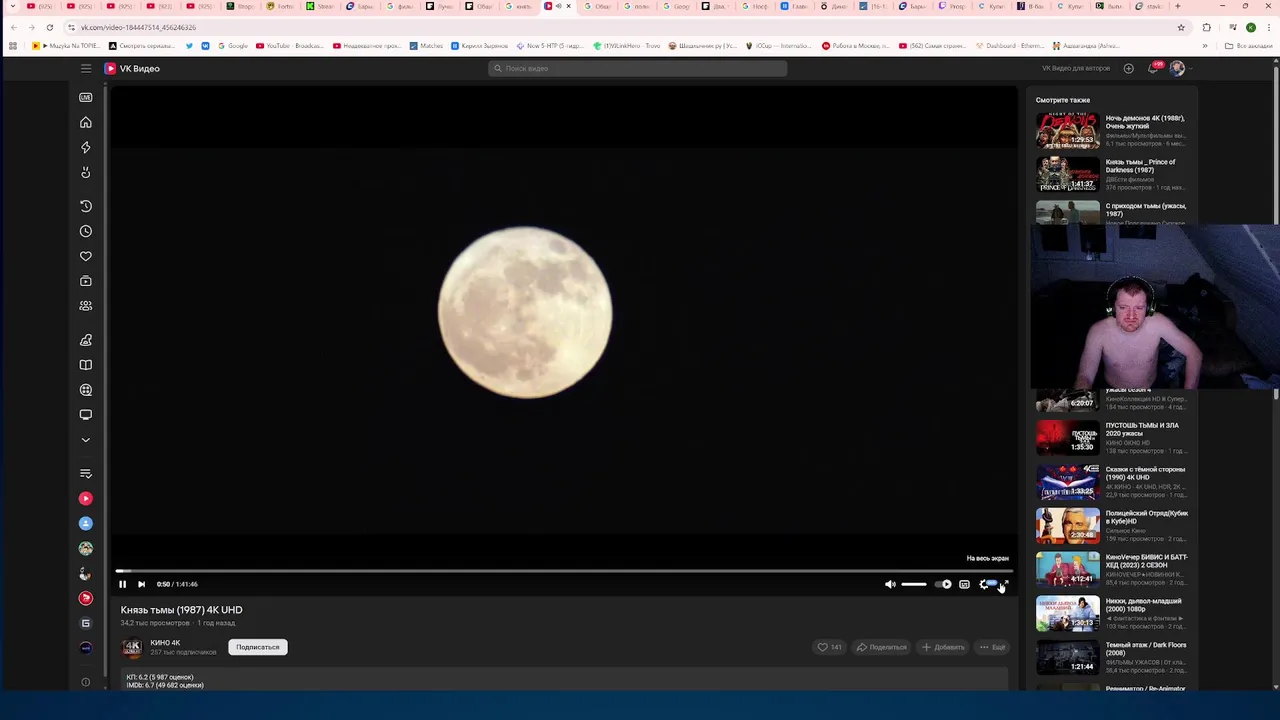Screen dimensions: 1280x720
Task: Open the browser extensions puzzle icon
Action: (1206, 27)
